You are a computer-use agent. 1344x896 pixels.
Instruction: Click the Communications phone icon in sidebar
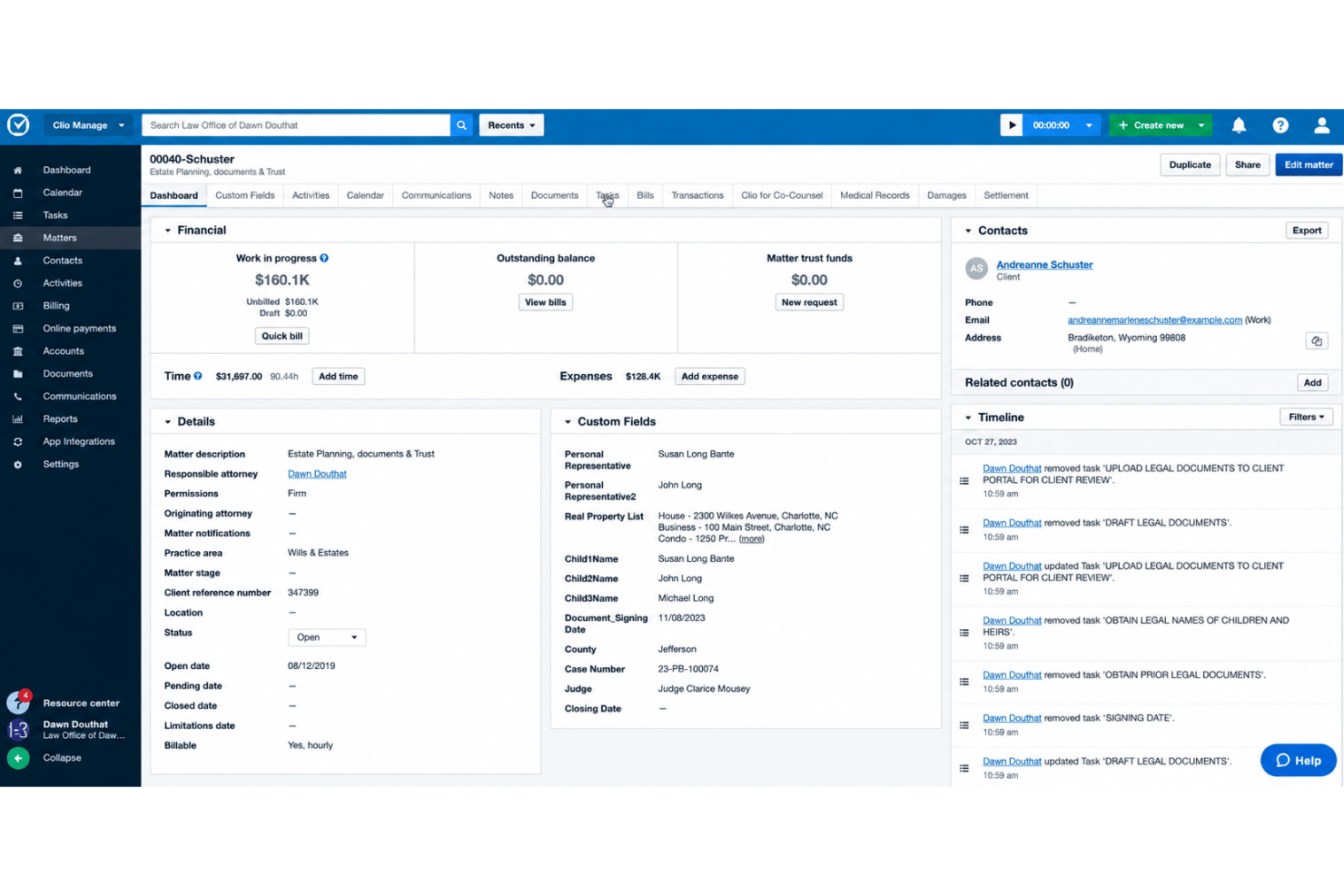point(17,397)
